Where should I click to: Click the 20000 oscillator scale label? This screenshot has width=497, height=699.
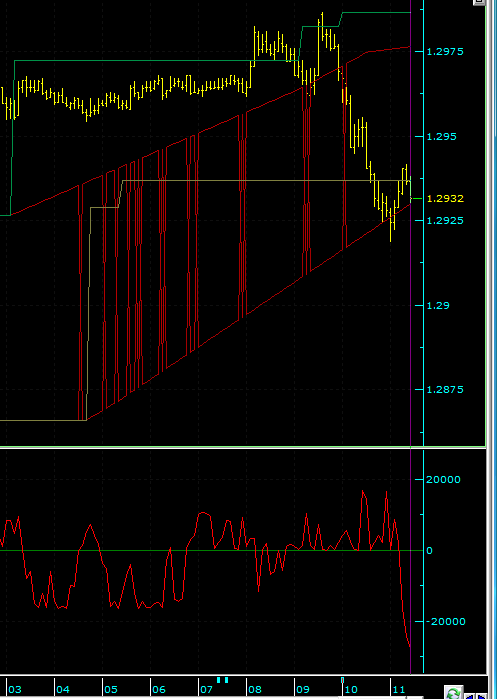pyautogui.click(x=443, y=480)
